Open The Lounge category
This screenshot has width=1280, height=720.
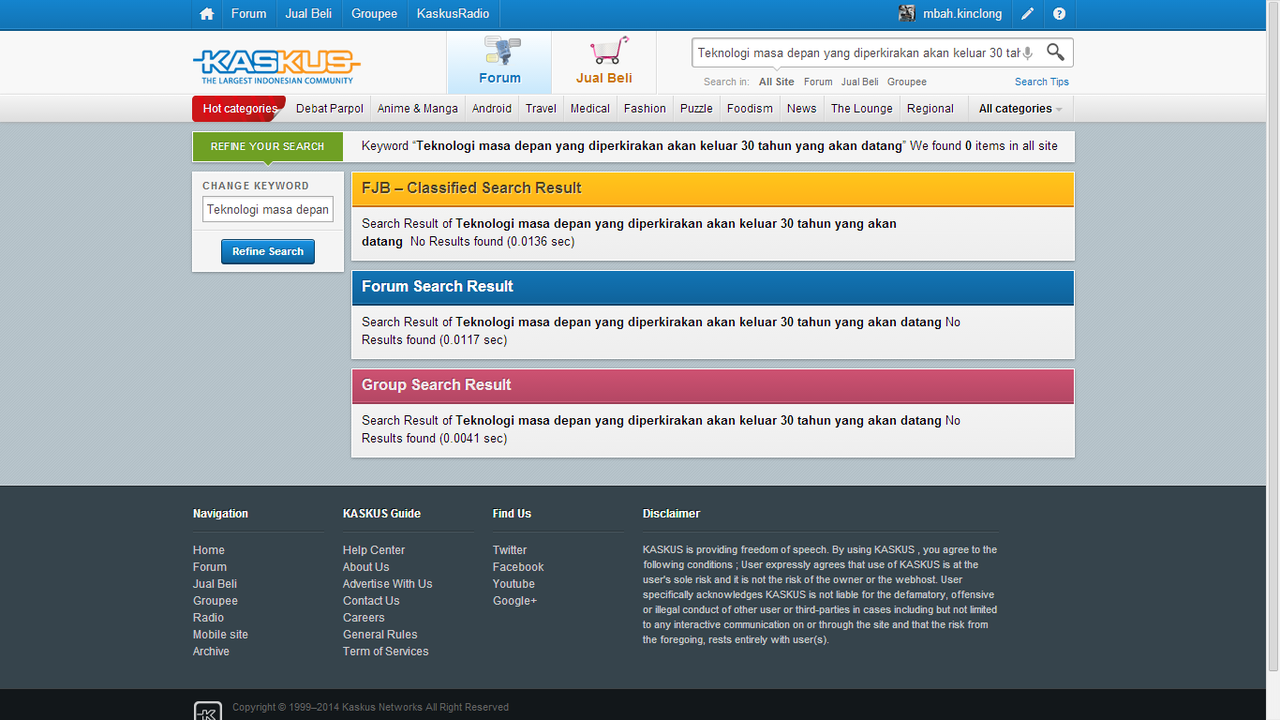click(x=862, y=109)
